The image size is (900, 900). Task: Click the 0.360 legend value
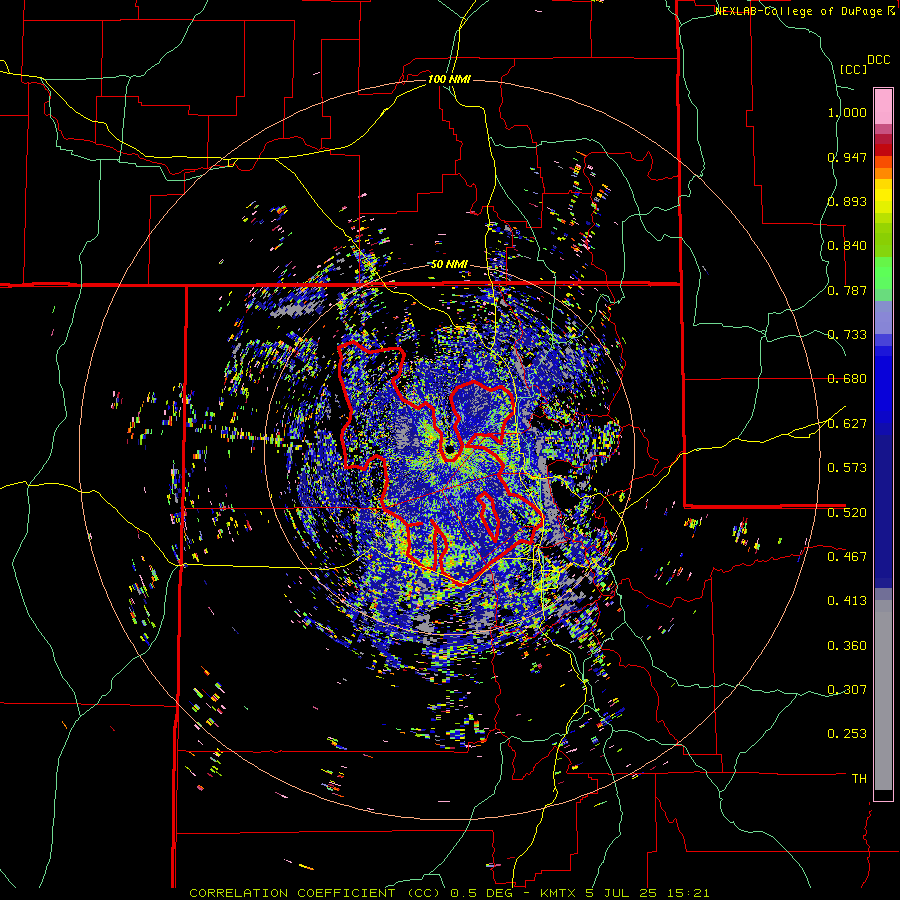(847, 646)
